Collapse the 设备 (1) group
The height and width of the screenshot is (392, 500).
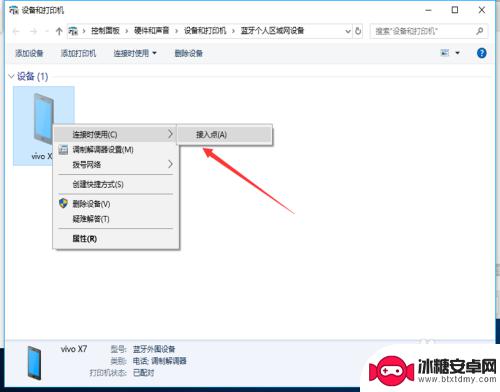11,76
